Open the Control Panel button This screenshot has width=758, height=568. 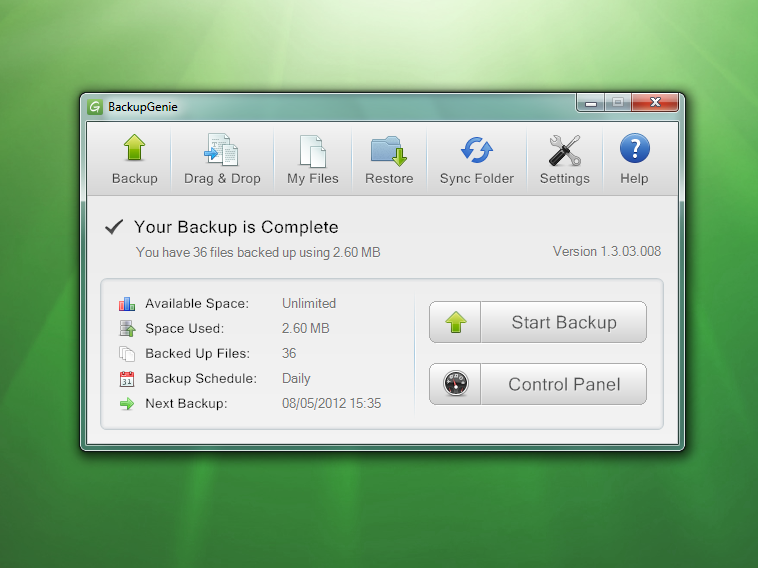click(x=538, y=384)
